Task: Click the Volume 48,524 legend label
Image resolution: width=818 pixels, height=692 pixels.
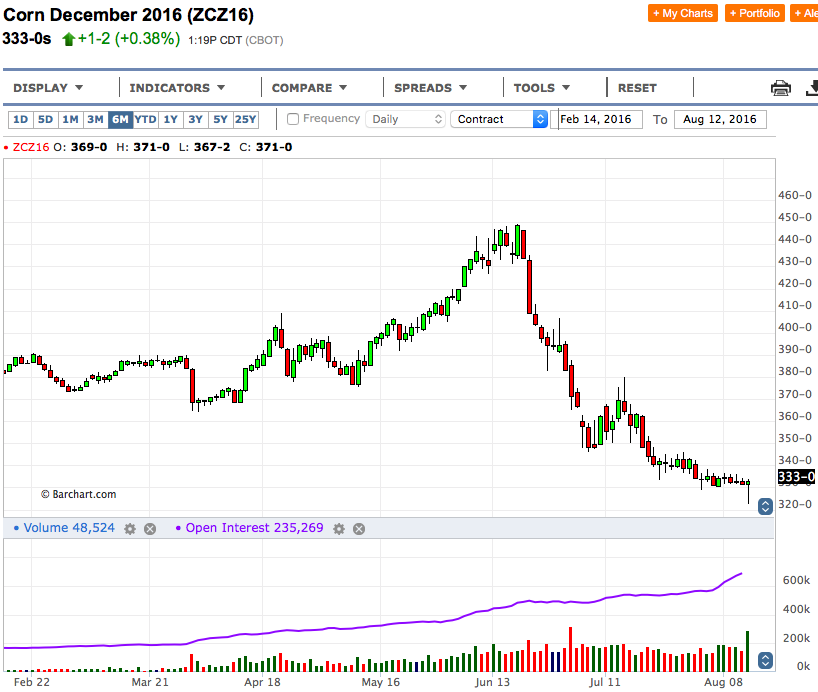Action: pyautogui.click(x=69, y=528)
